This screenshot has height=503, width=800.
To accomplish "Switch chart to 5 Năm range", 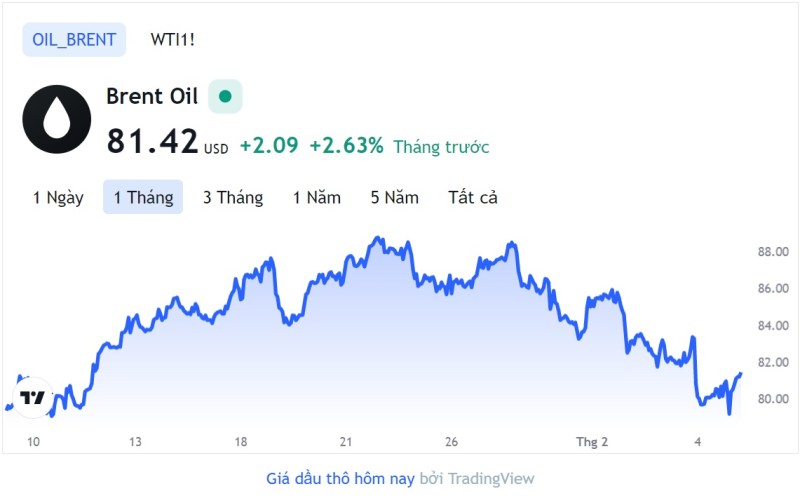I will [x=395, y=197].
